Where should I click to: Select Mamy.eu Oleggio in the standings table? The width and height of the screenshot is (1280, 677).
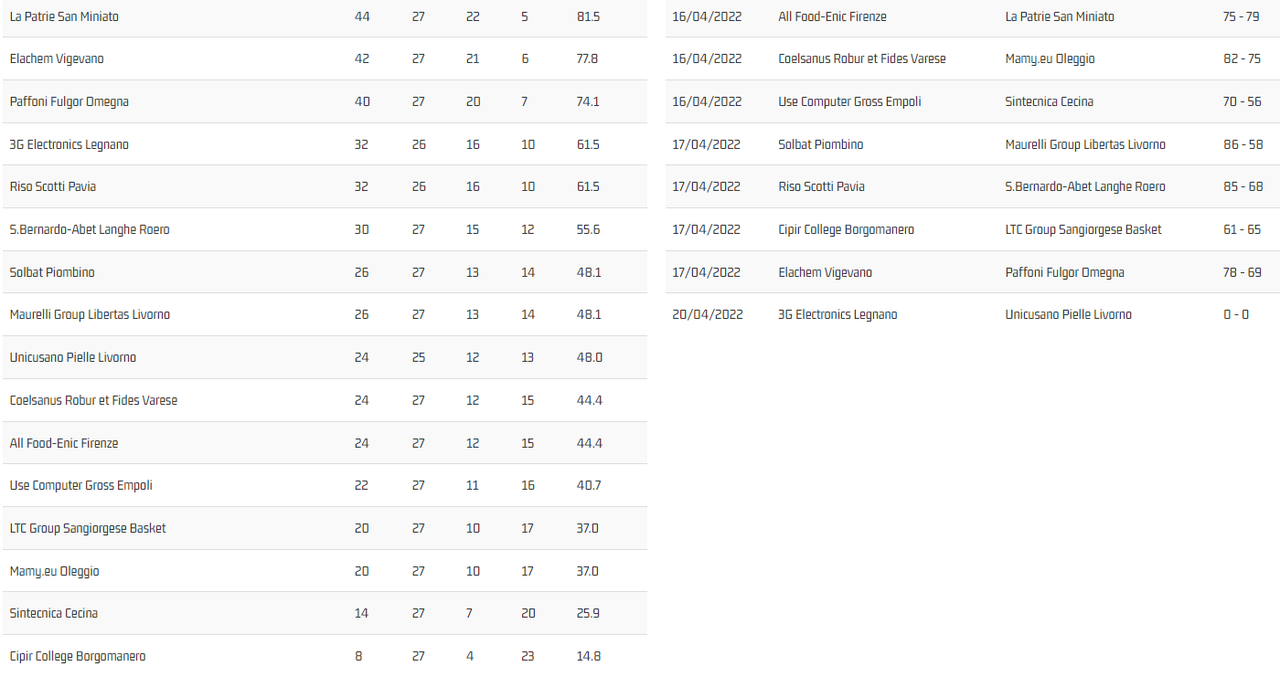[x=55, y=572]
